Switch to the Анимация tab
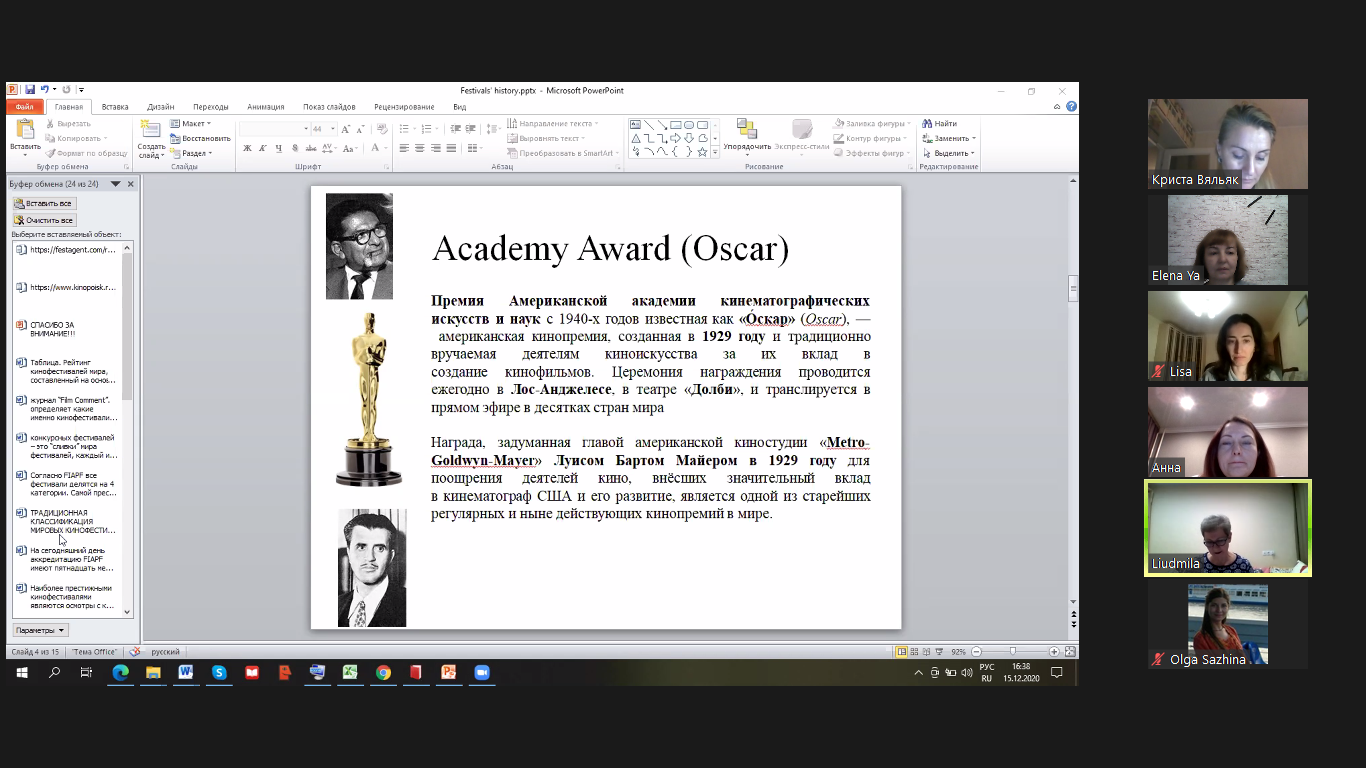 coord(265,107)
